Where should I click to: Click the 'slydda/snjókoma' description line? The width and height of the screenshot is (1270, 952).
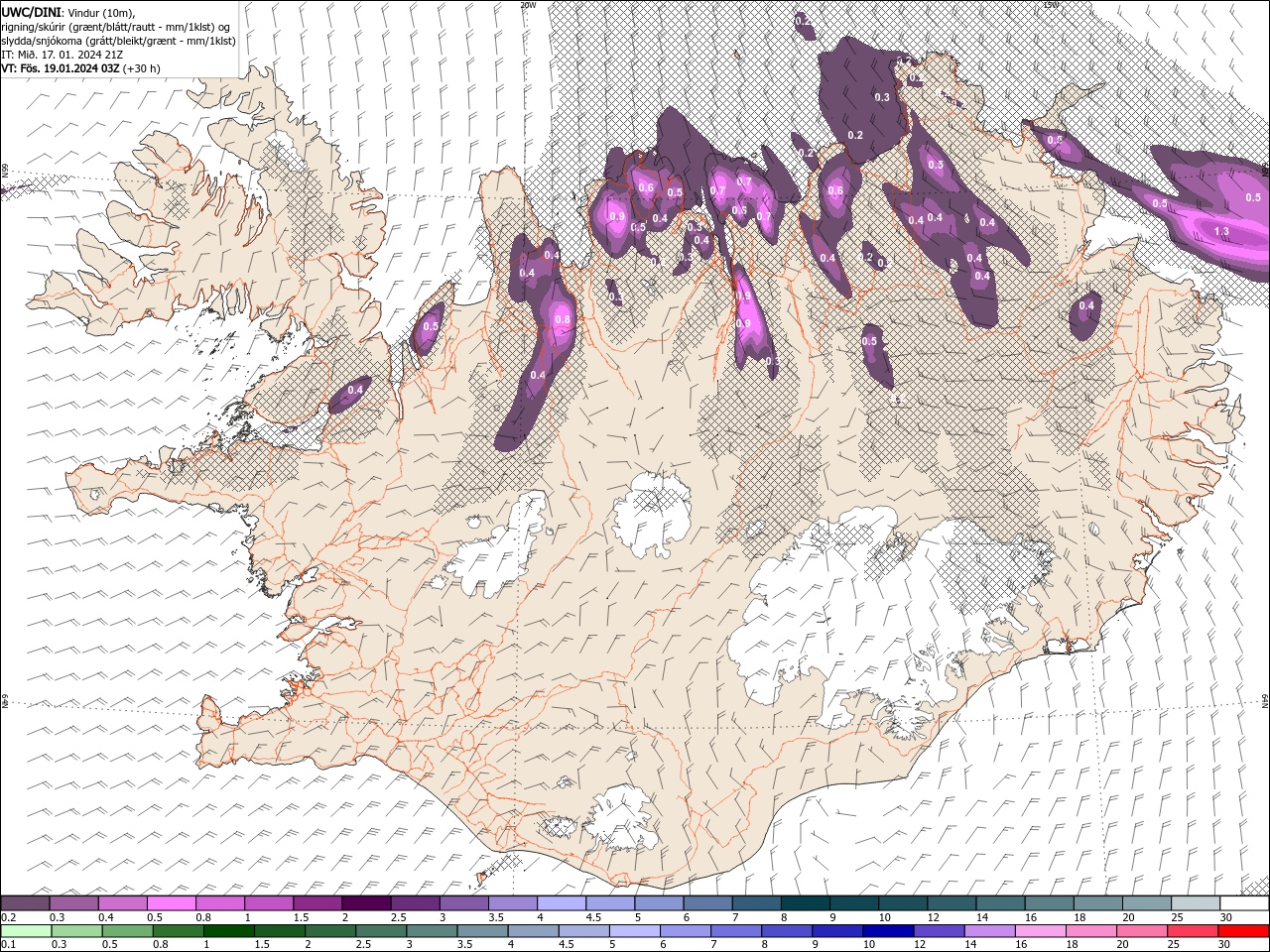pos(119,41)
